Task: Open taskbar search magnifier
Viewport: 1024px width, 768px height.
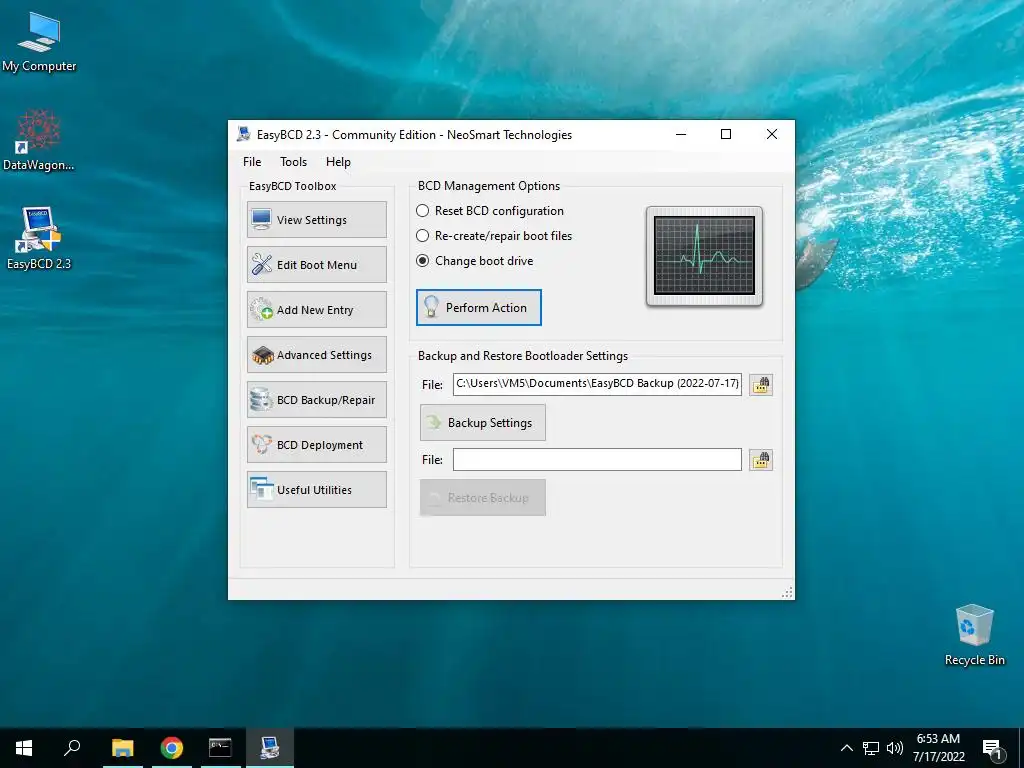Action: point(72,748)
